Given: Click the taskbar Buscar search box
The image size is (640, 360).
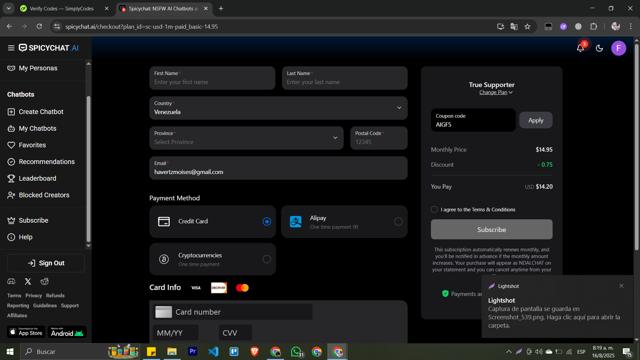Looking at the screenshot, I should pyautogui.click(x=61, y=351).
